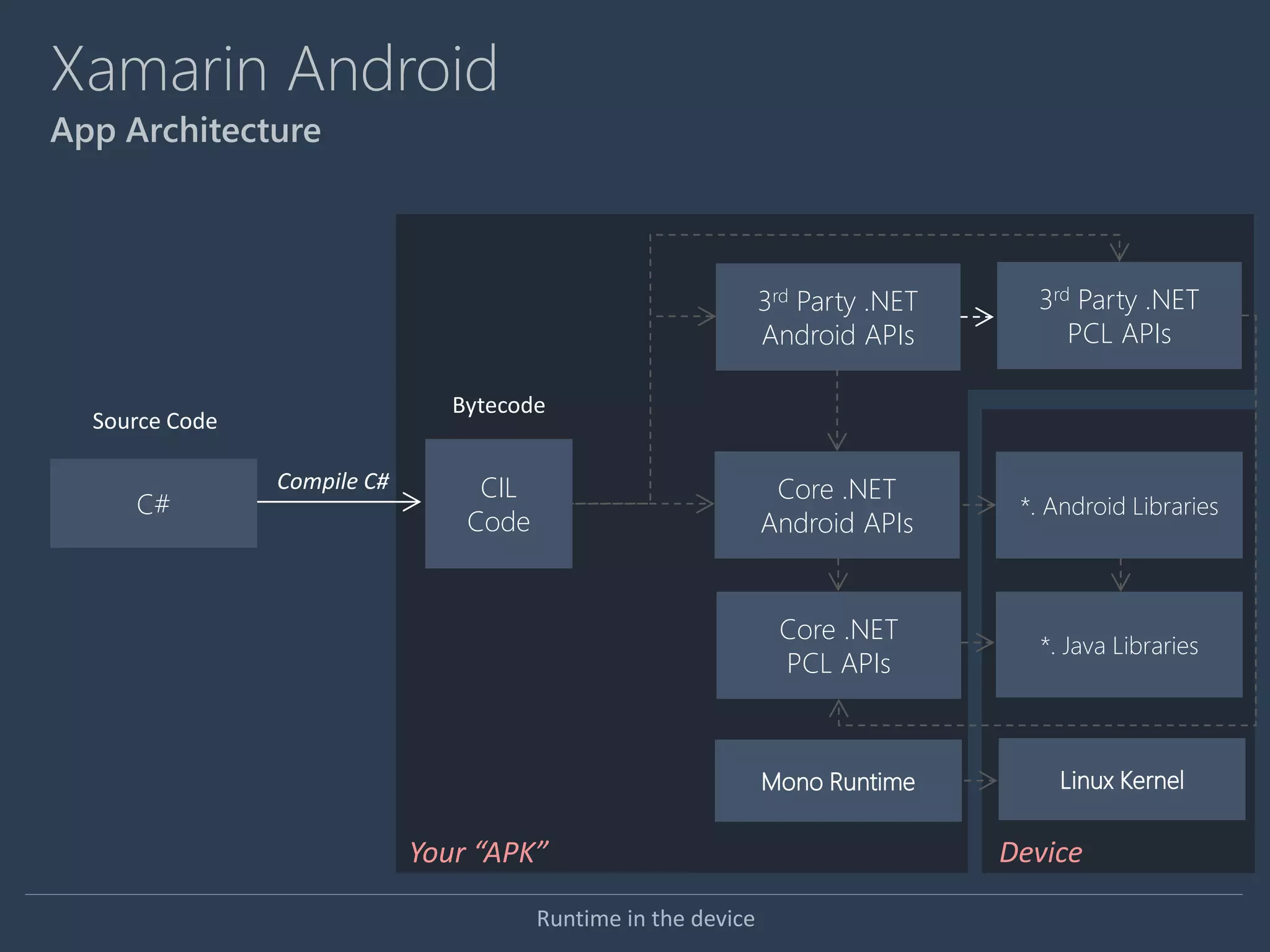This screenshot has width=1270, height=952.
Task: Click the 'Your "APK"' label
Action: (x=479, y=852)
